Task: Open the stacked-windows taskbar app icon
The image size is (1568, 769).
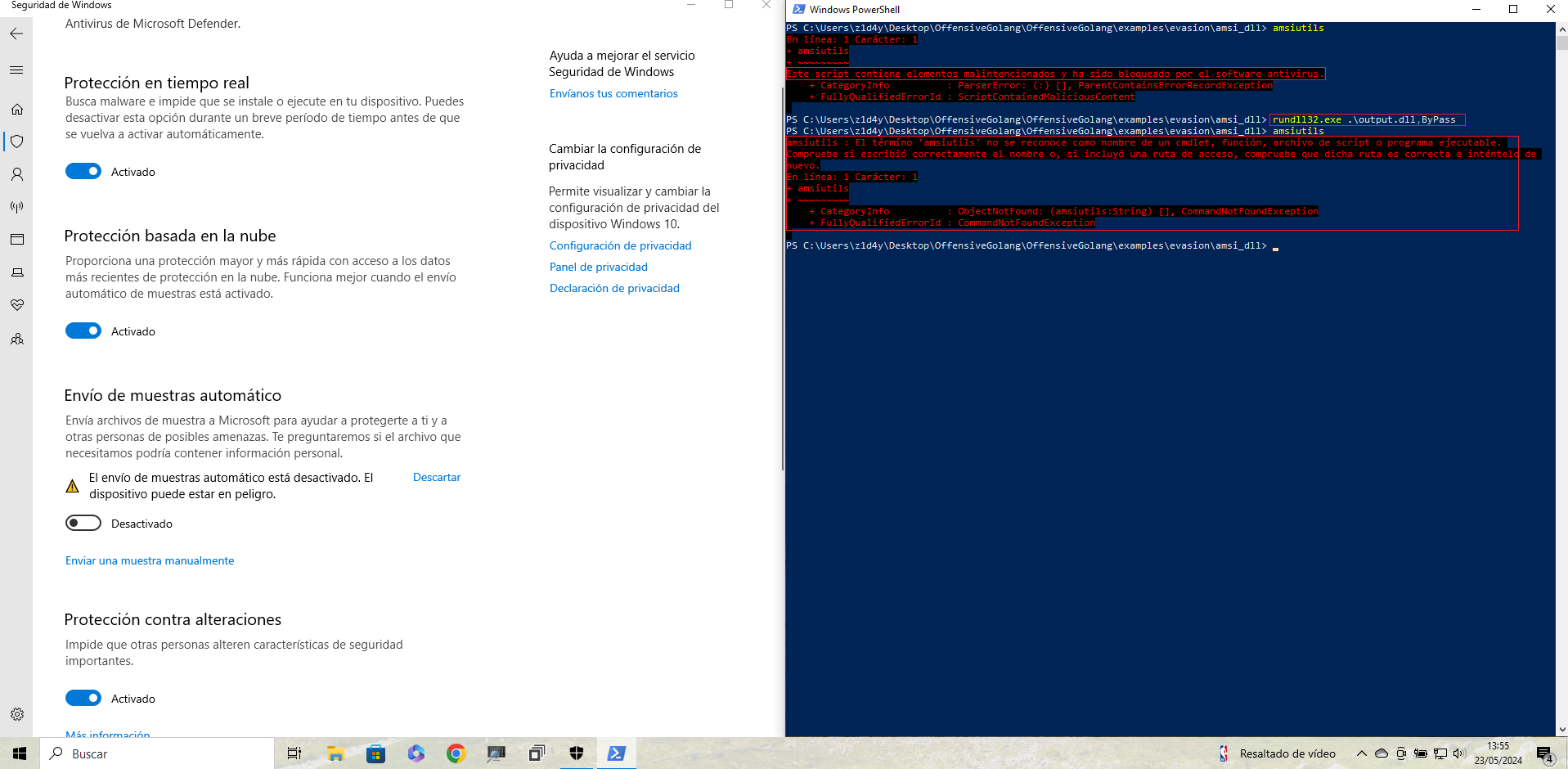Action: click(536, 753)
